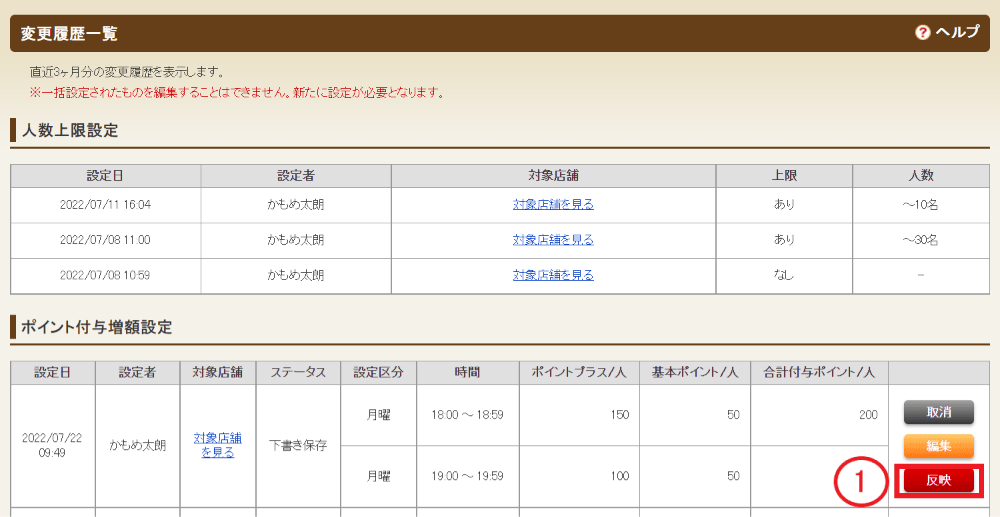This screenshot has width=1000, height=517.
Task: Click the 基本ポイント/人 column header
Action: 695,373
